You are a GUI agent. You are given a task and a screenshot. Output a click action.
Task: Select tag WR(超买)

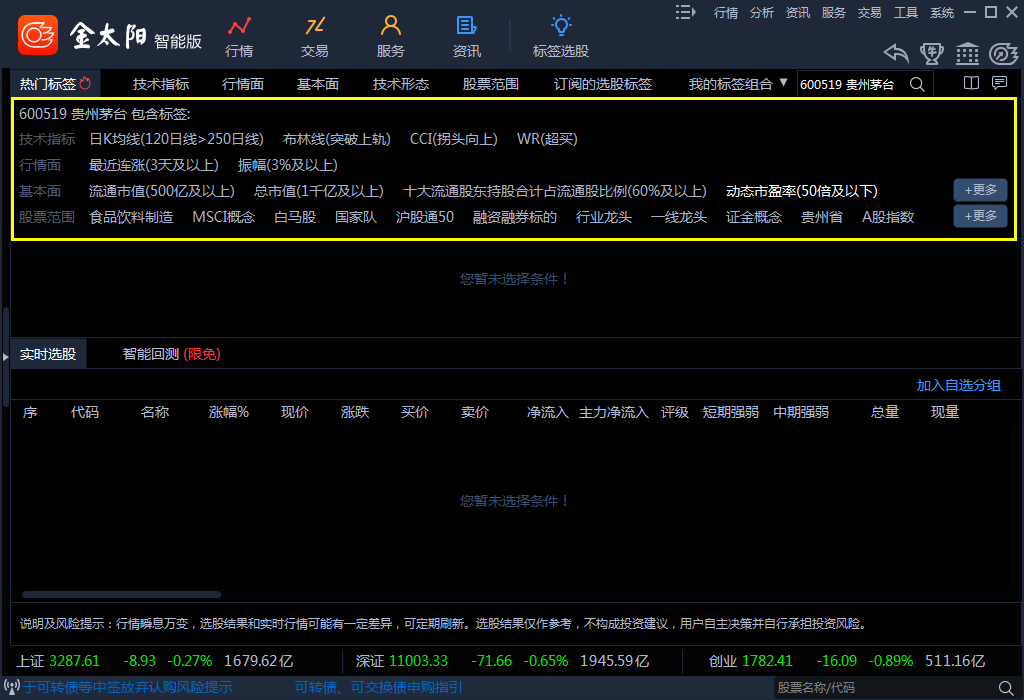[547, 139]
